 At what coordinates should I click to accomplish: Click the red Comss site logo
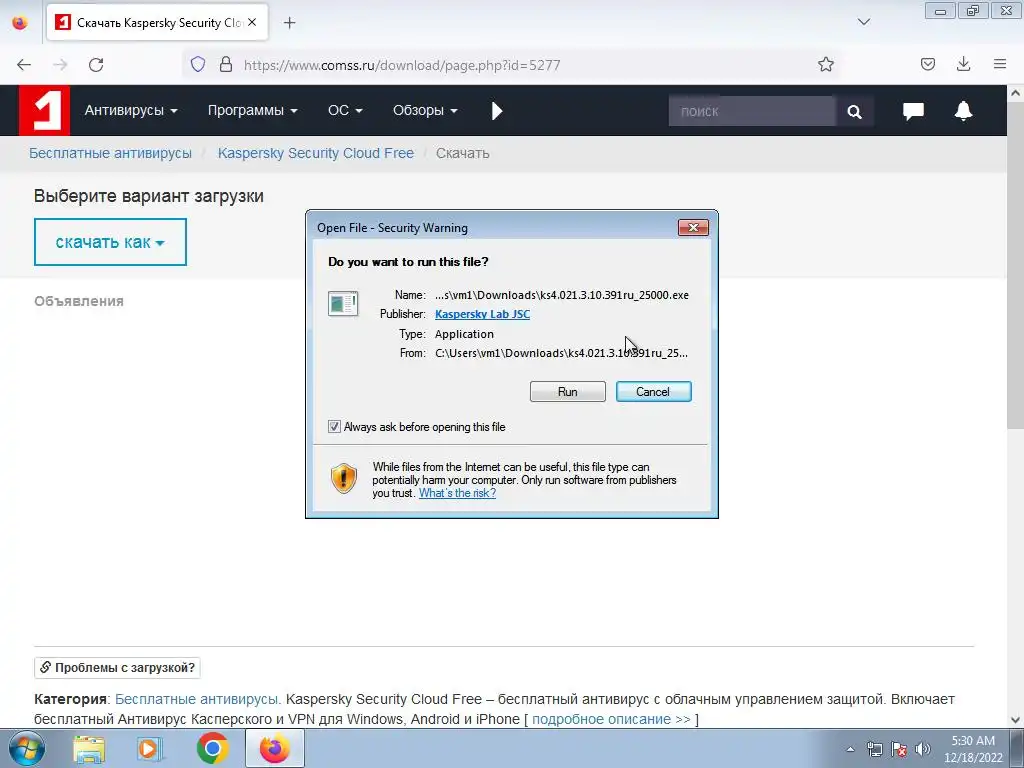coord(44,110)
